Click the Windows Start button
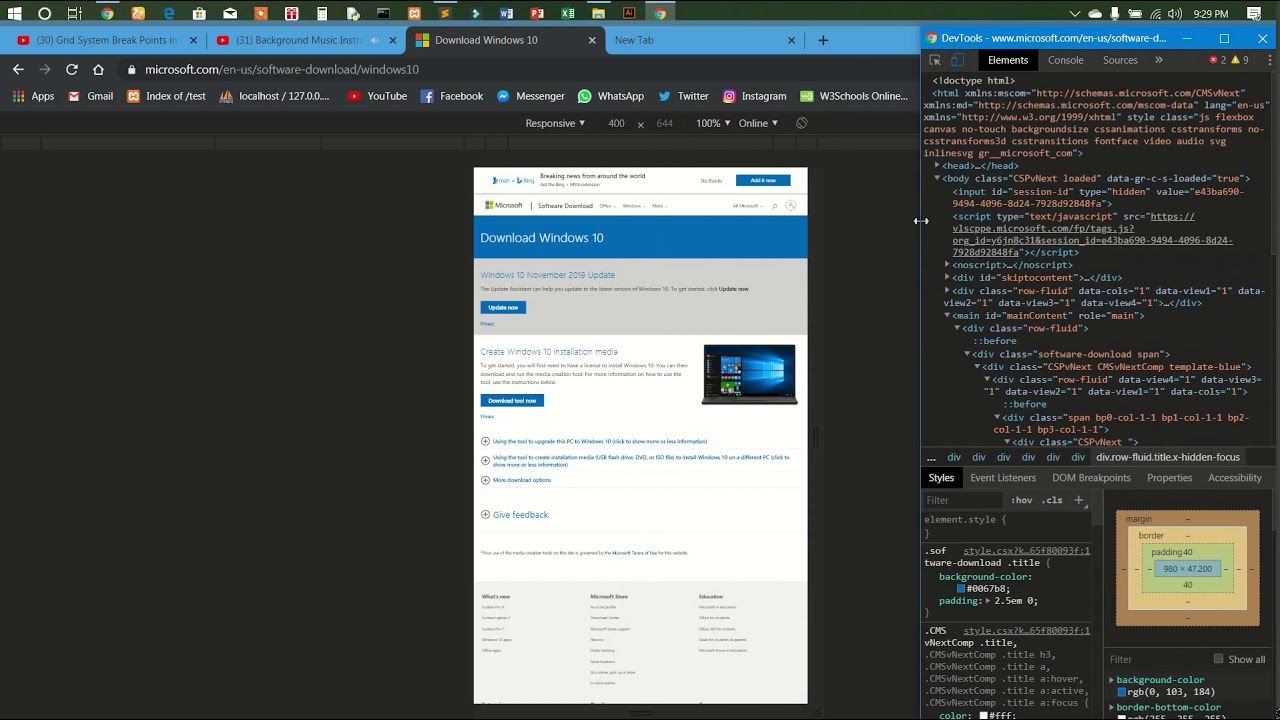This screenshot has height=720, width=1280. point(14,14)
